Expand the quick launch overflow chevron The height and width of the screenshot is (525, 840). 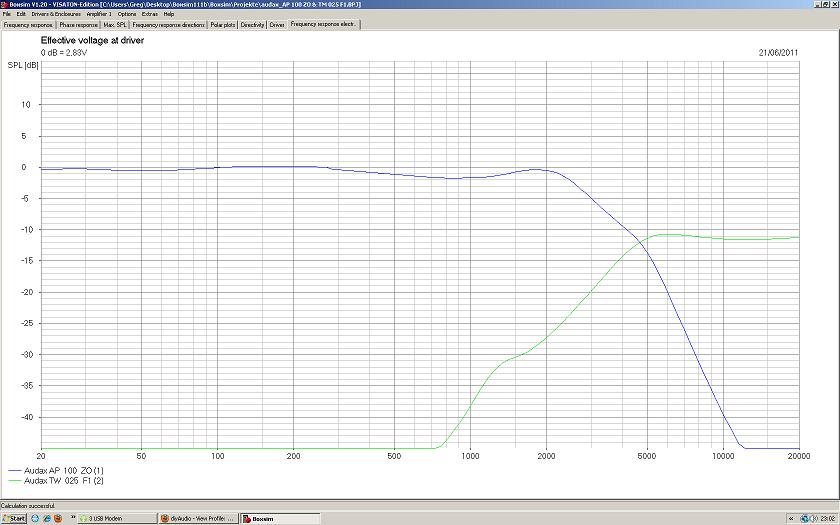tap(73, 519)
